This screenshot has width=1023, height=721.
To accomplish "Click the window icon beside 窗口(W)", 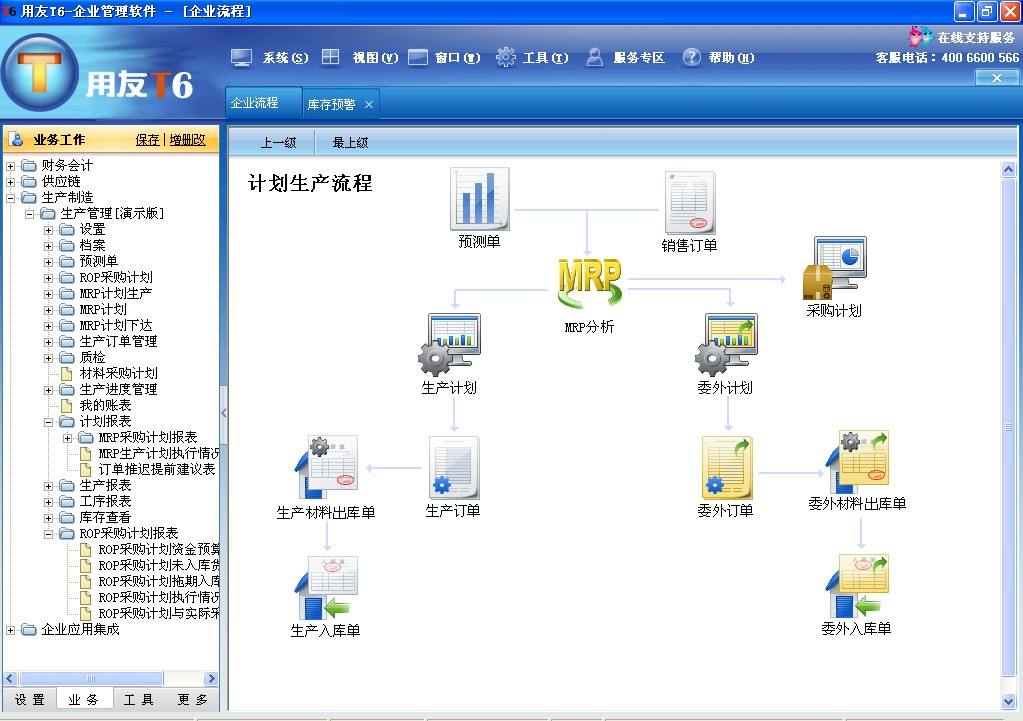I will click(x=418, y=57).
